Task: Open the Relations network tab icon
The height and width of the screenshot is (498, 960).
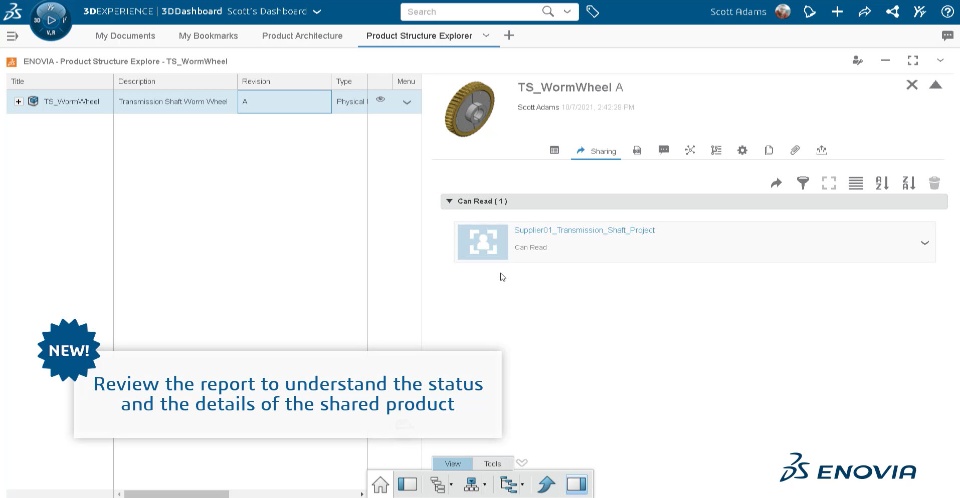Action: [690, 150]
